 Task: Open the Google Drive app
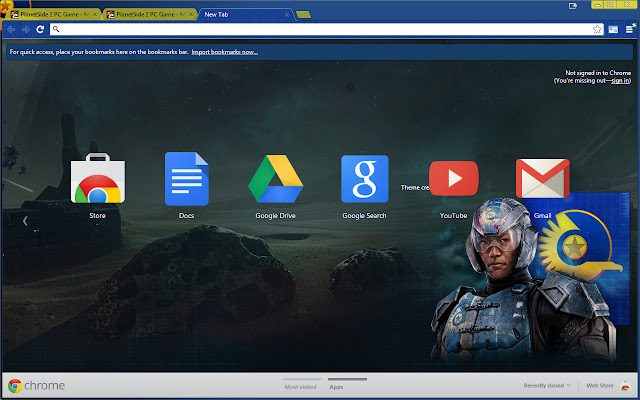coord(276,178)
